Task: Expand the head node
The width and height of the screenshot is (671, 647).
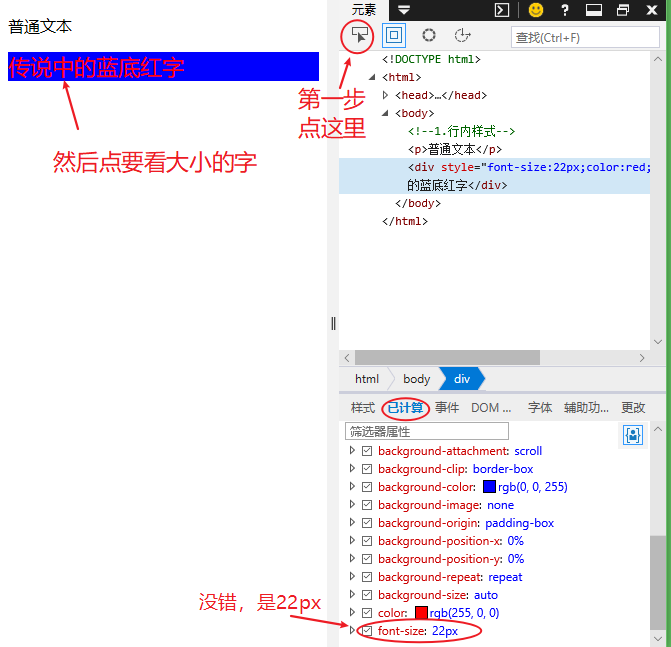Action: click(385, 95)
